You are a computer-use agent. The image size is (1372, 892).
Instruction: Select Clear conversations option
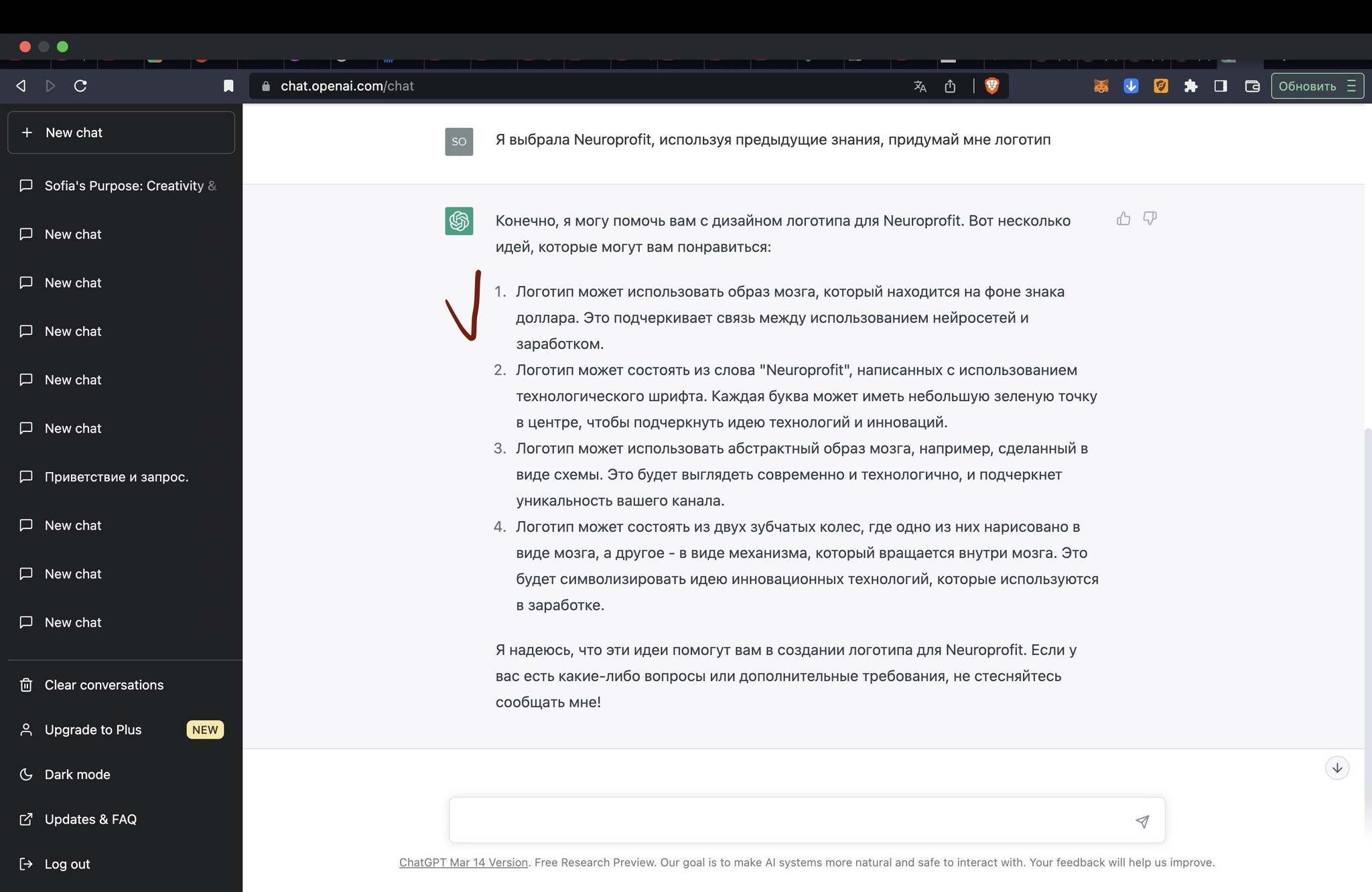click(104, 685)
